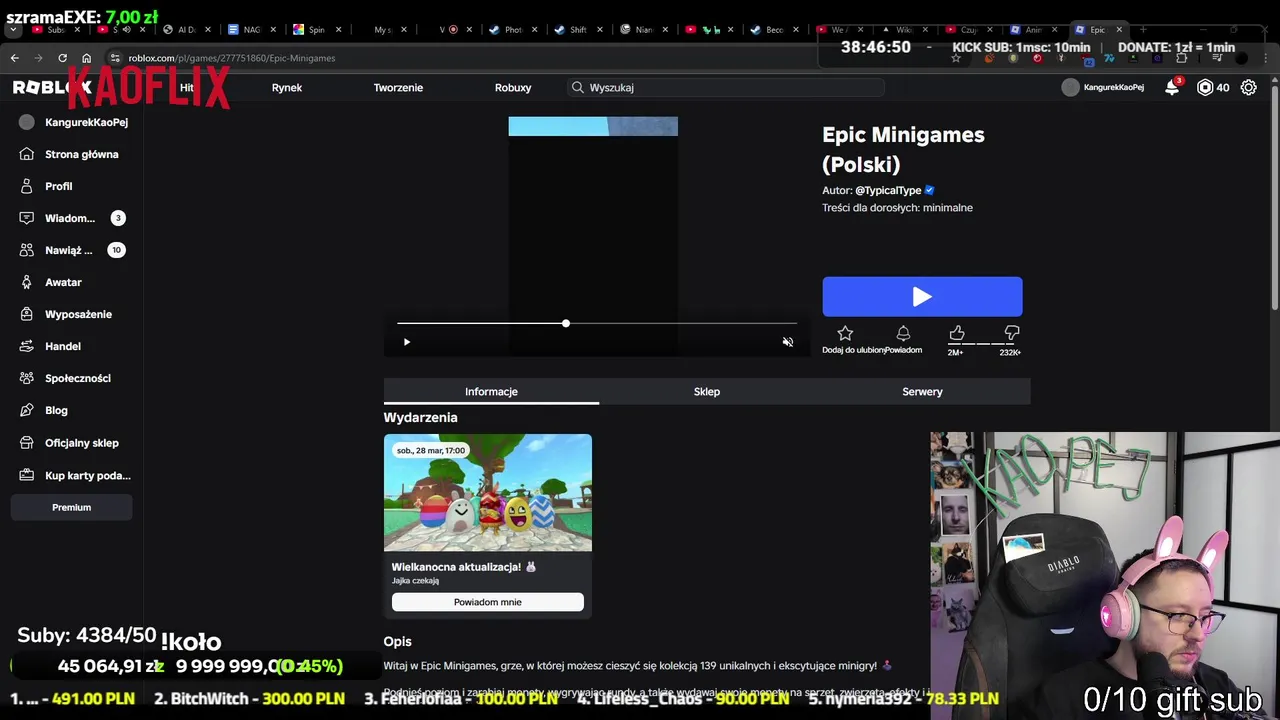
Task: Click the Wydarzenia section heading
Action: point(420,417)
